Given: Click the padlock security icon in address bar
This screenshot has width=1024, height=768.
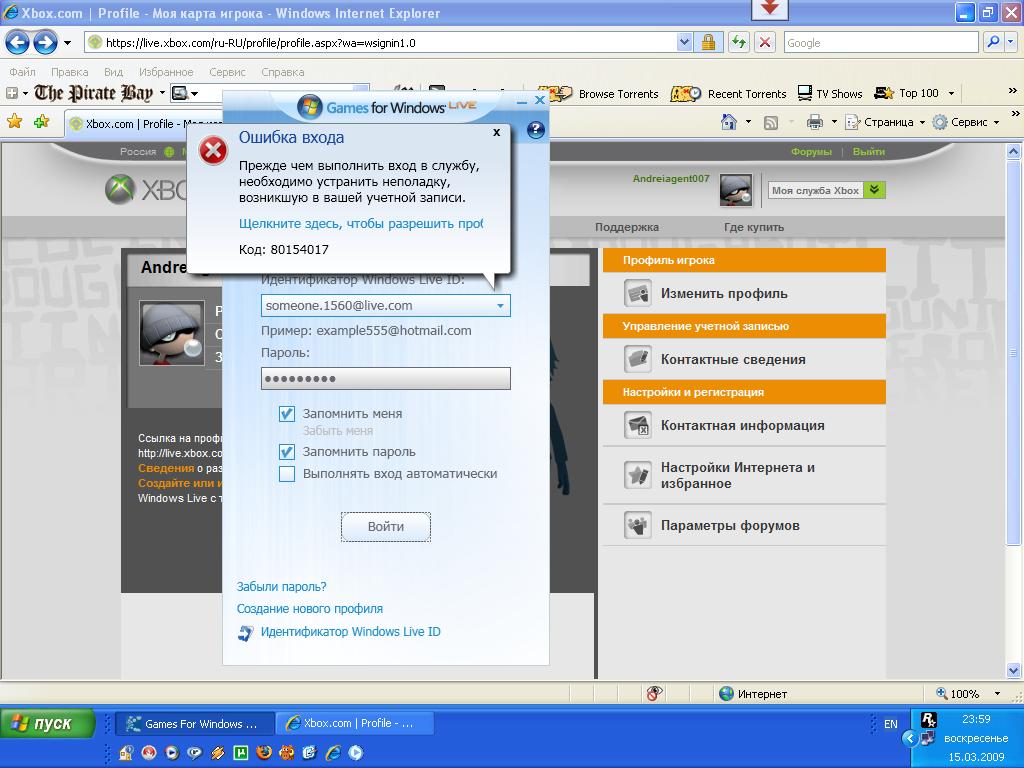Looking at the screenshot, I should tap(708, 42).
